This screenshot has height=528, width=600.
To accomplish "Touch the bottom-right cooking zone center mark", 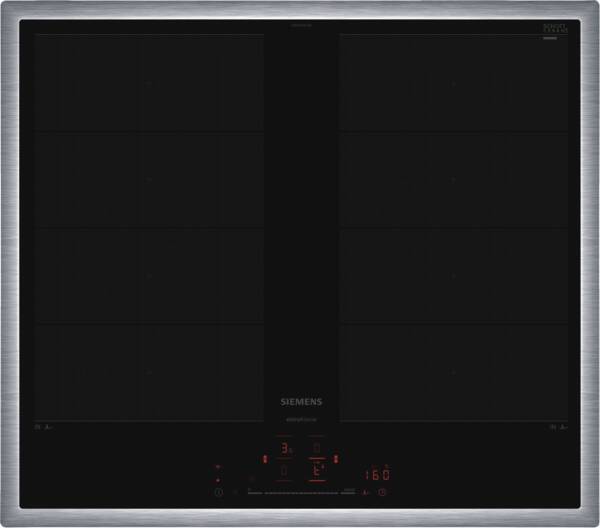I will 452,372.
